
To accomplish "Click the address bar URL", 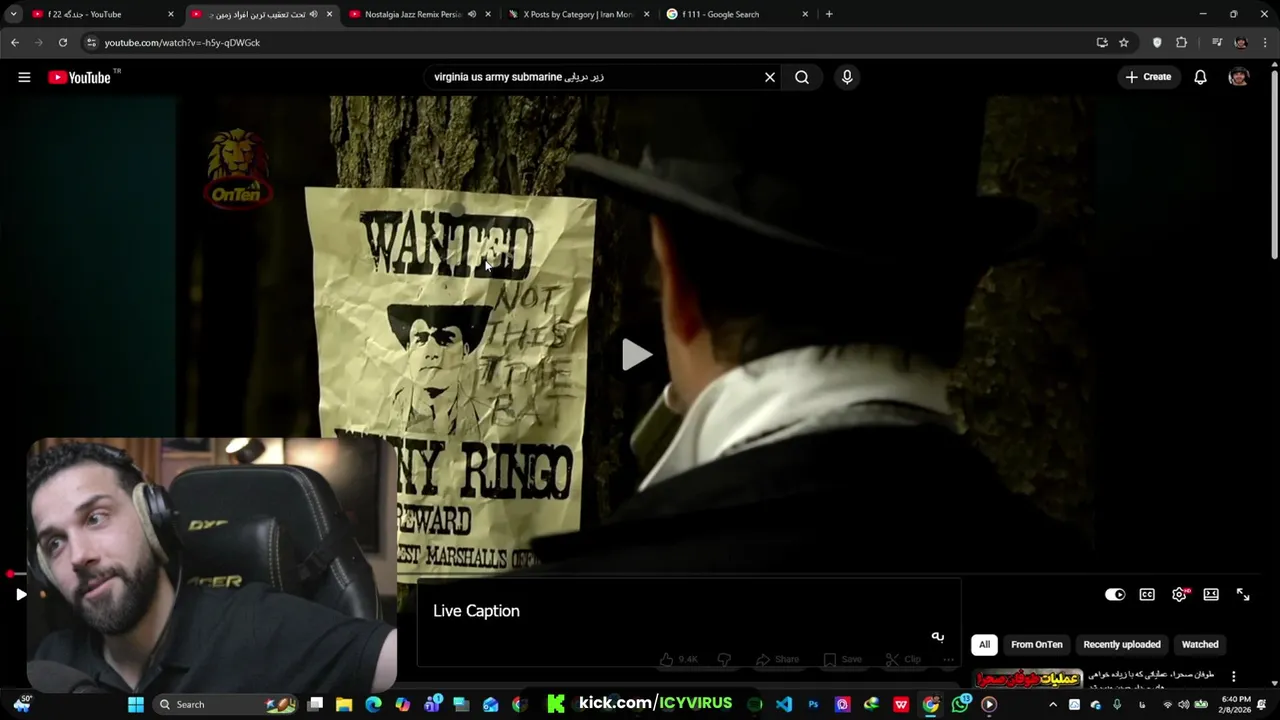I will (182, 42).
